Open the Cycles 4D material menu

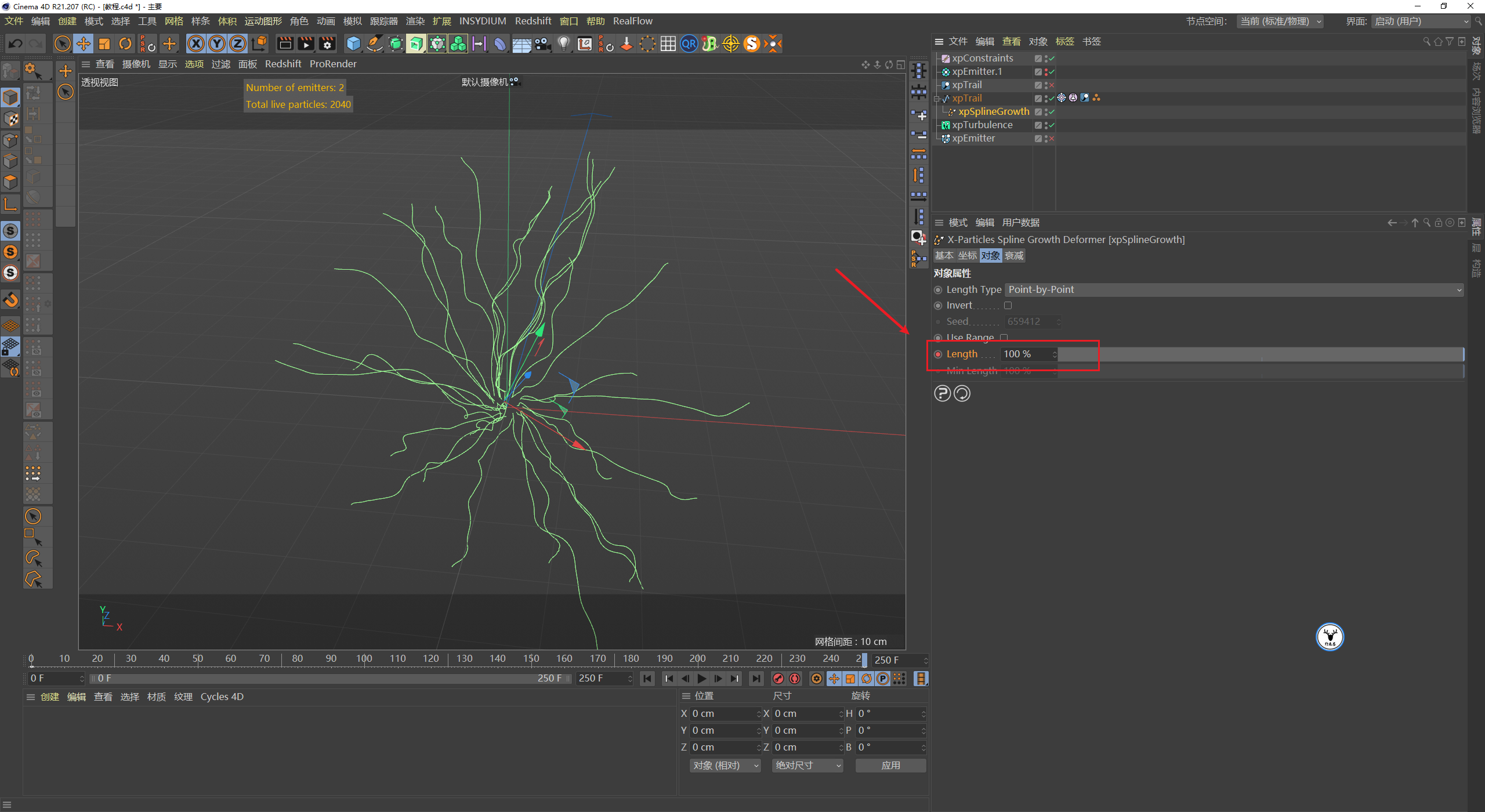[x=222, y=697]
